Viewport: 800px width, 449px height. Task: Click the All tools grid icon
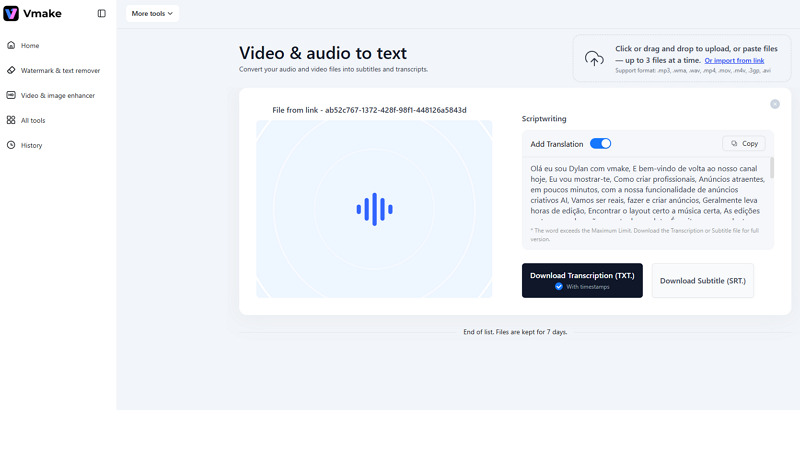coord(11,120)
